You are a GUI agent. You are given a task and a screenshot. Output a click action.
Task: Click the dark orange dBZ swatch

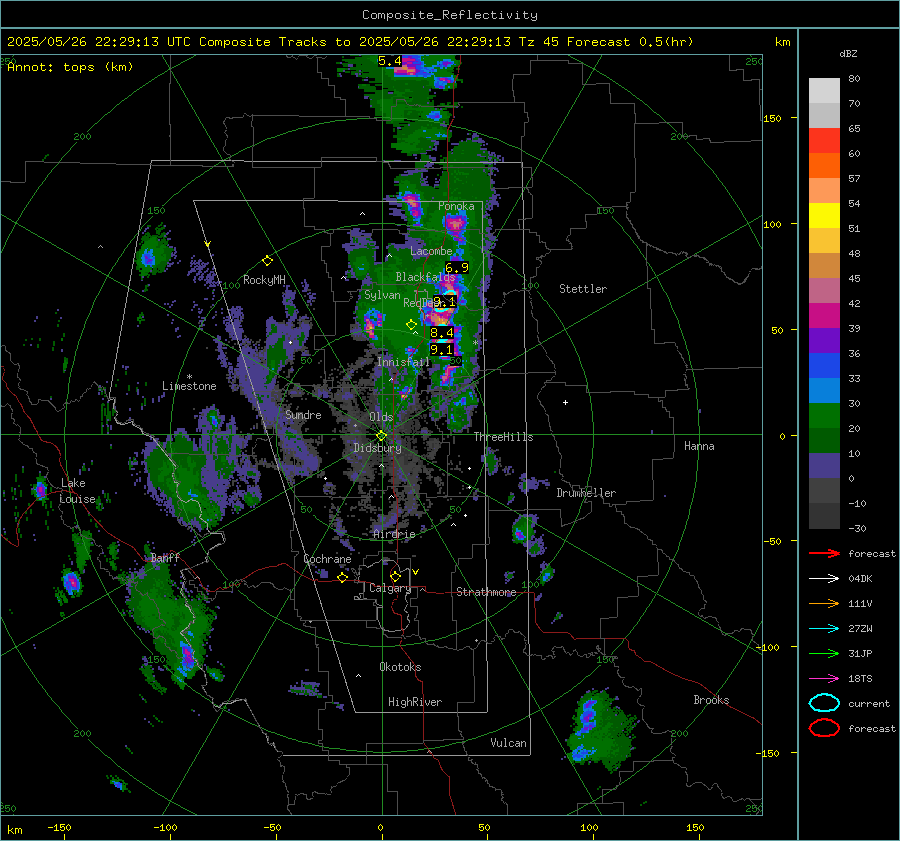click(x=824, y=166)
